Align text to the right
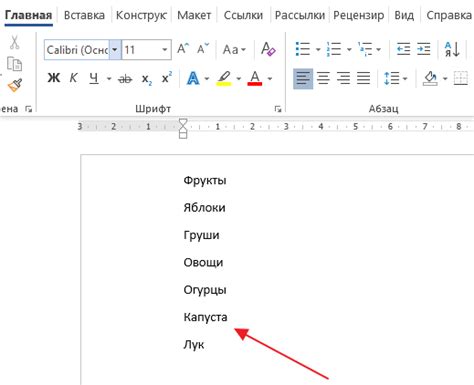 (x=343, y=79)
